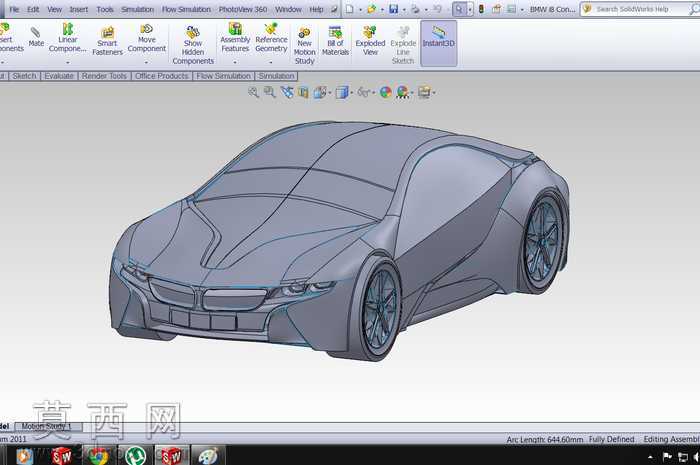Screen dimensions: 700x465
Task: Click Arc Length 644.60mm status text
Action: 545,440
